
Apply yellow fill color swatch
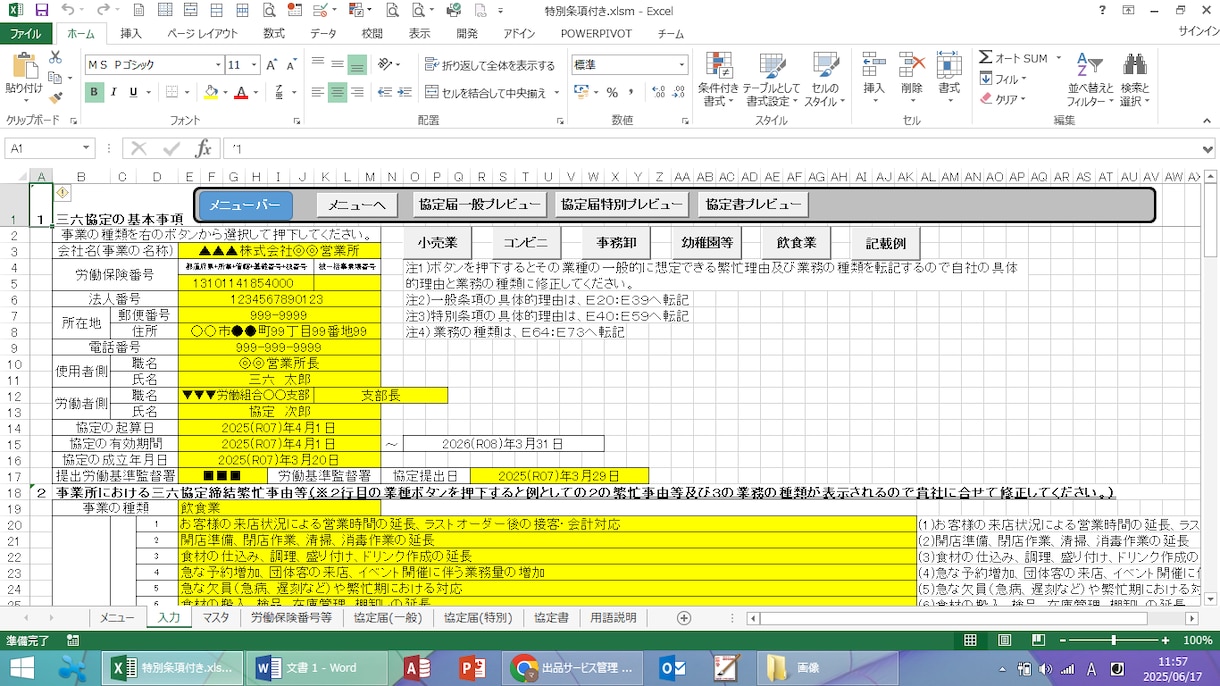click(210, 93)
